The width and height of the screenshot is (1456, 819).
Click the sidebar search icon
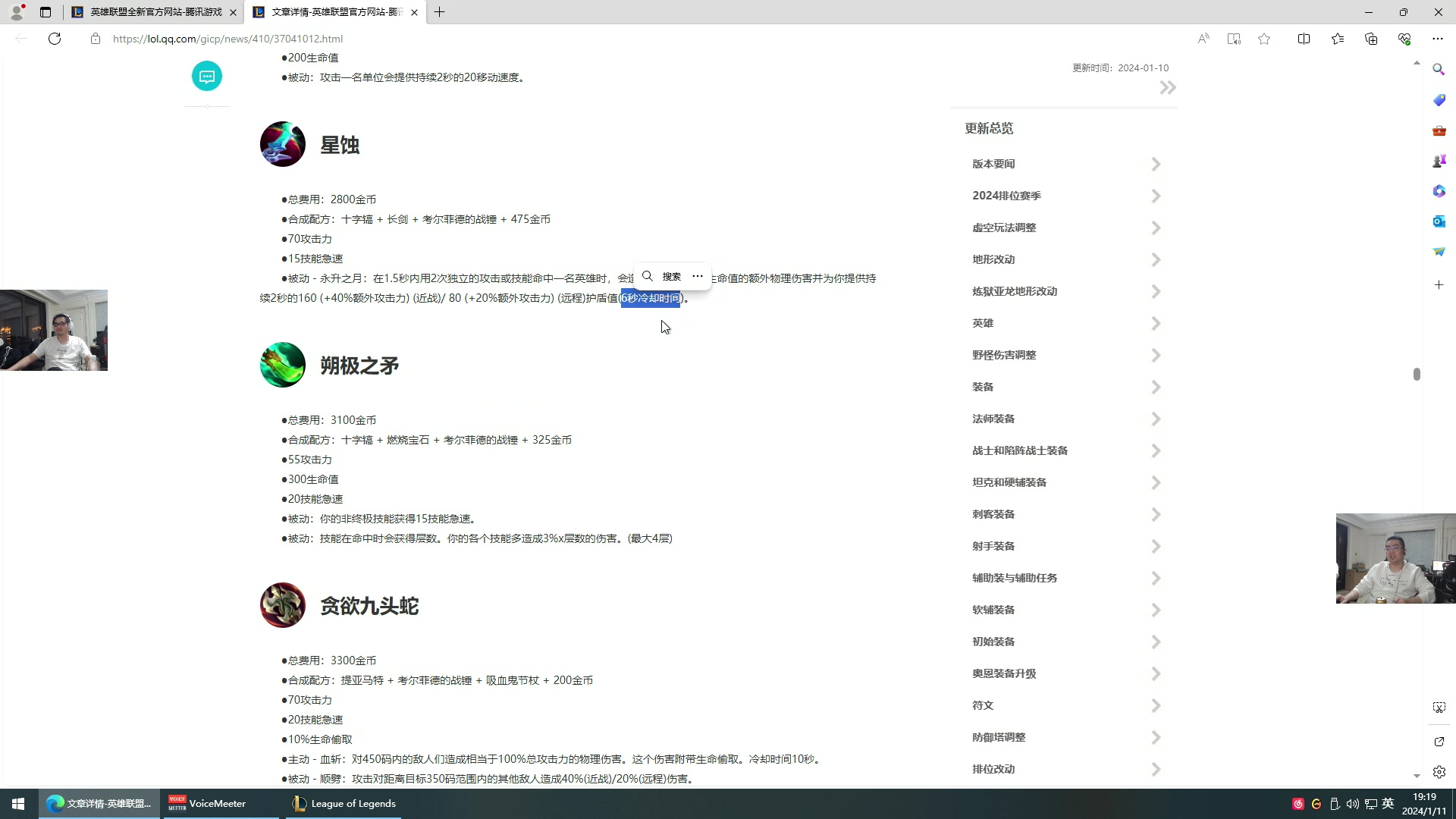pyautogui.click(x=1439, y=70)
